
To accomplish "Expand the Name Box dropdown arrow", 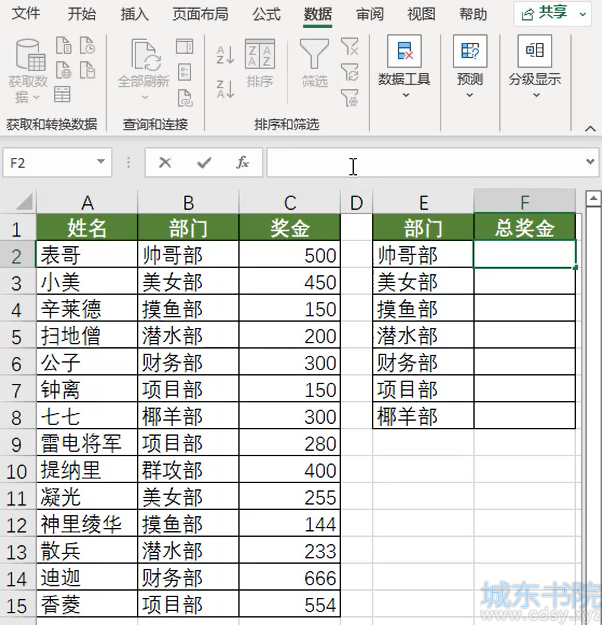I will [x=101, y=162].
